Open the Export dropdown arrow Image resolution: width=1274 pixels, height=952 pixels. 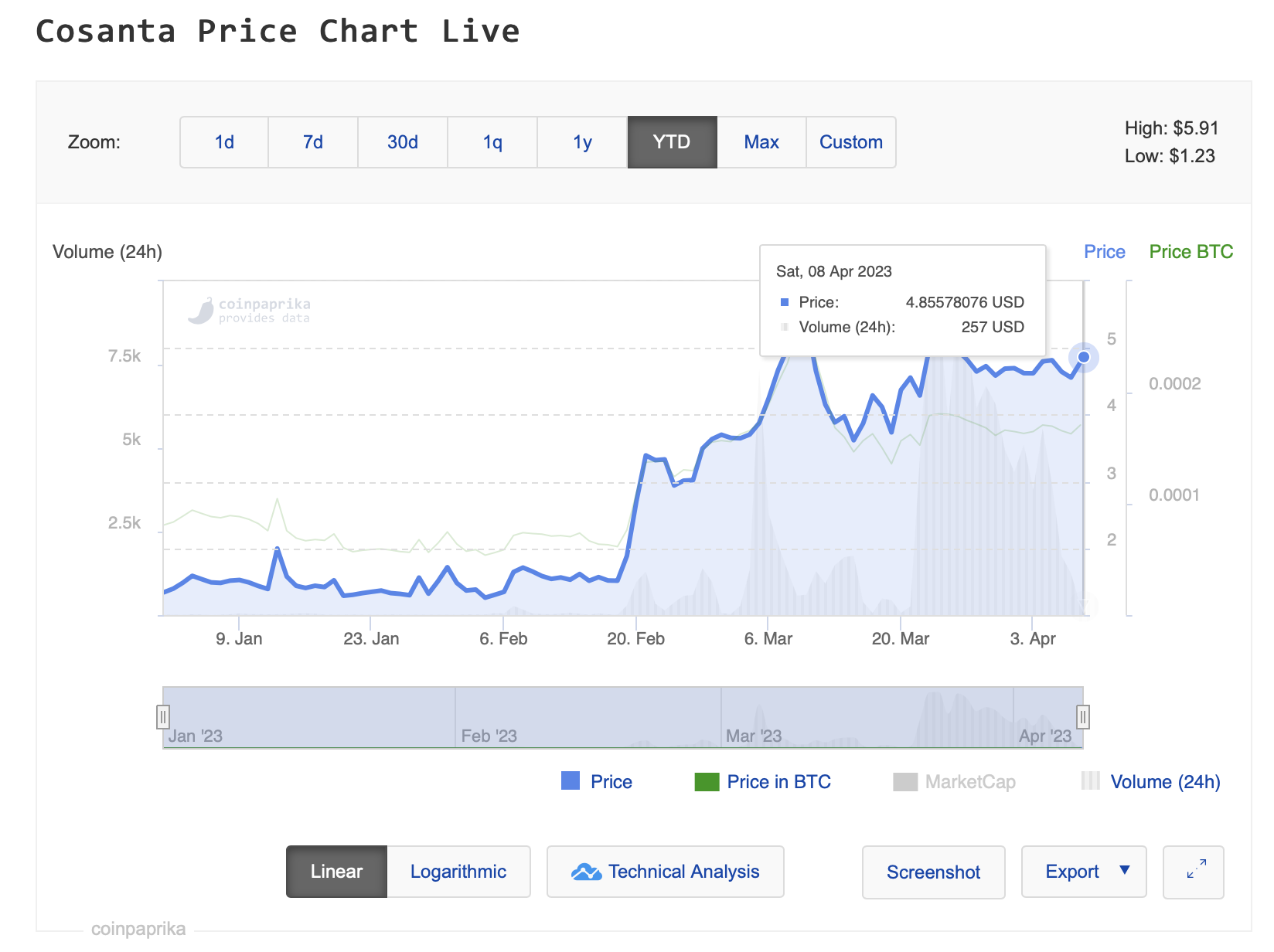1125,871
